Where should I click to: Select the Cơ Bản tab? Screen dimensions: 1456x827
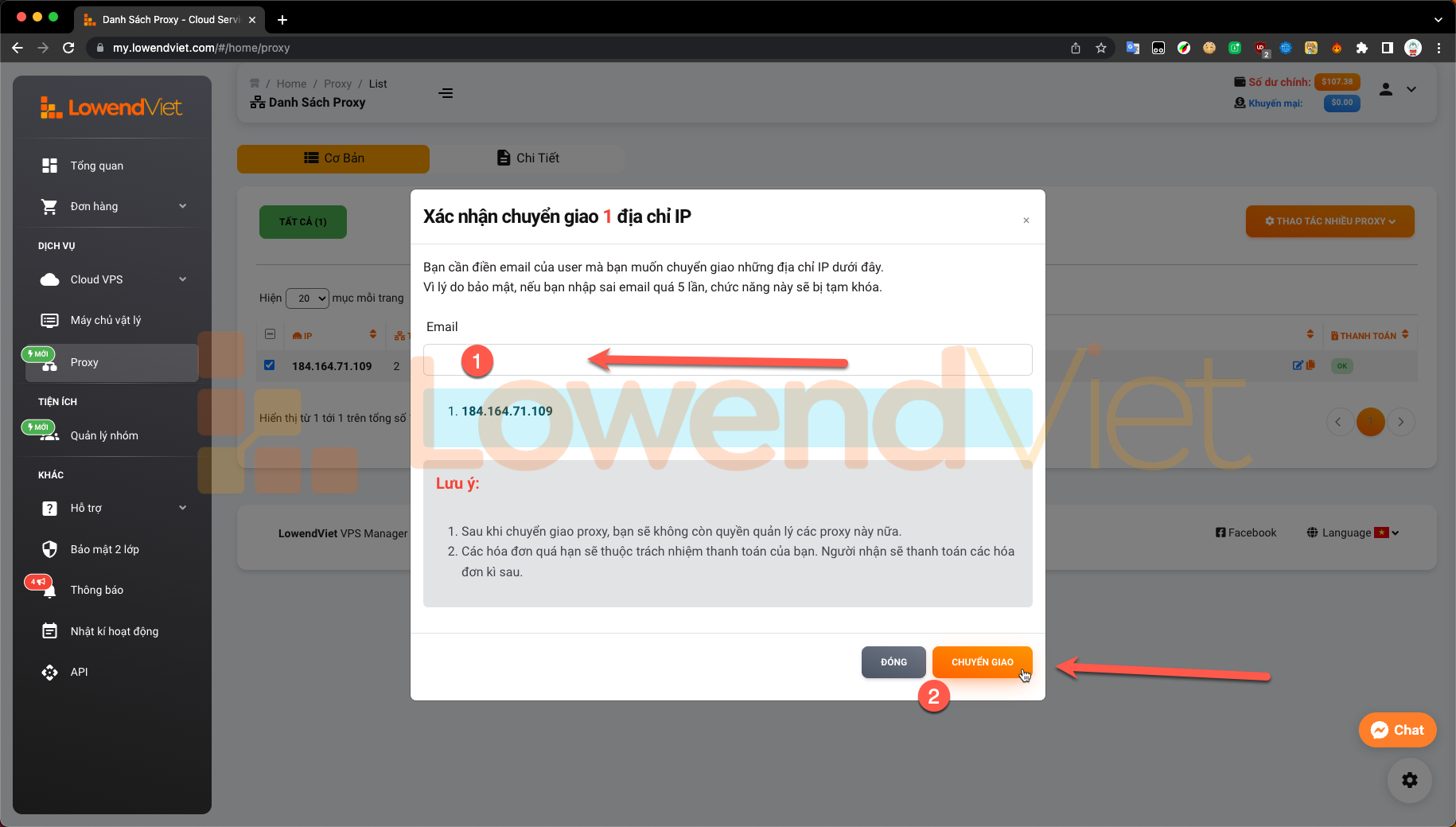click(333, 158)
